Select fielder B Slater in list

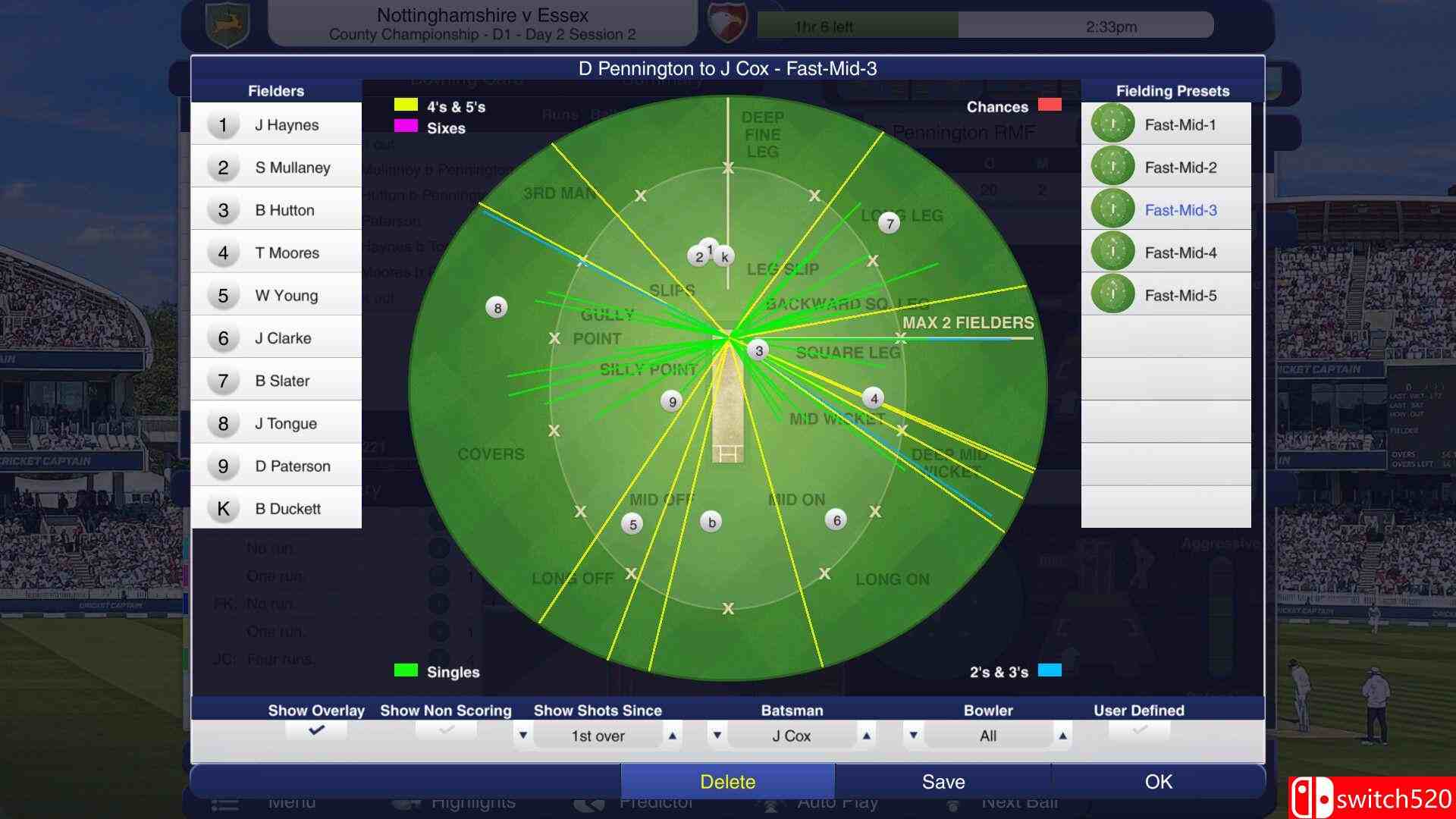pyautogui.click(x=282, y=381)
